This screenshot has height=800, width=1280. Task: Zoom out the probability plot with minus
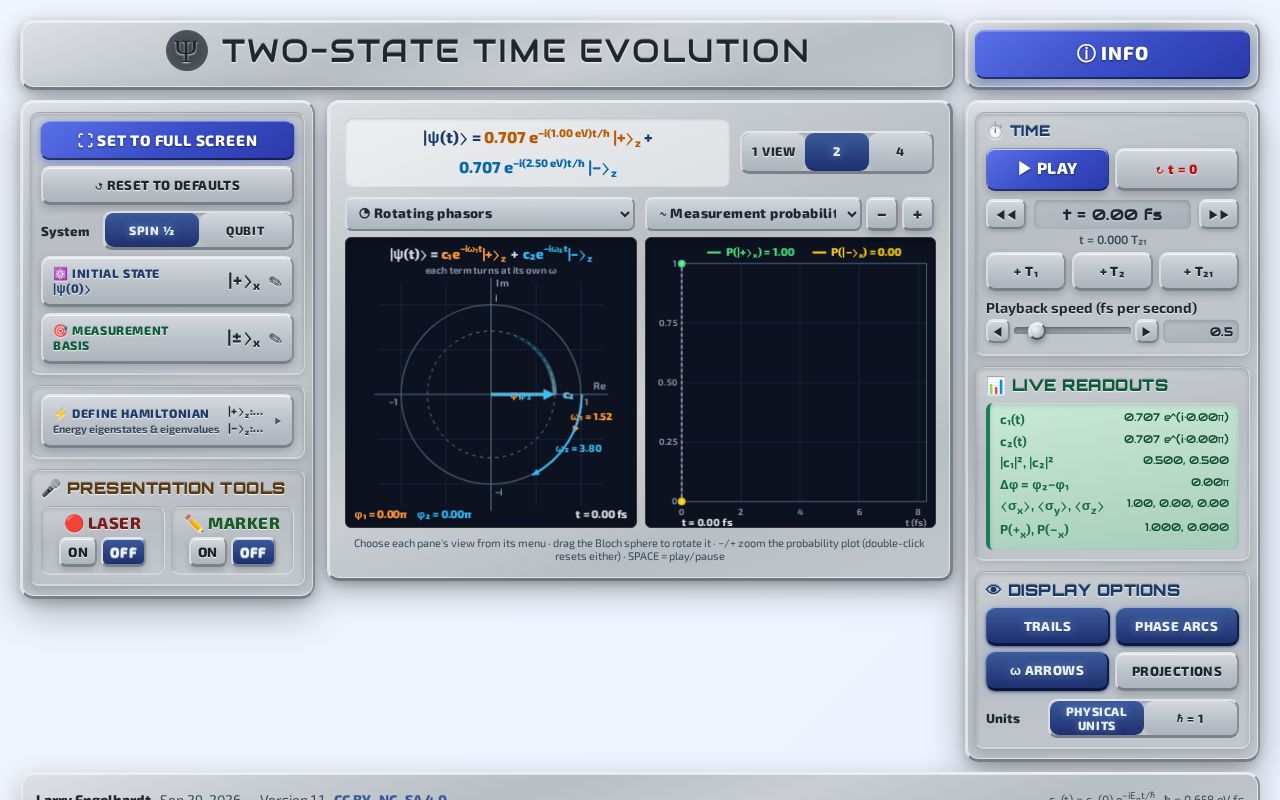[x=881, y=213]
